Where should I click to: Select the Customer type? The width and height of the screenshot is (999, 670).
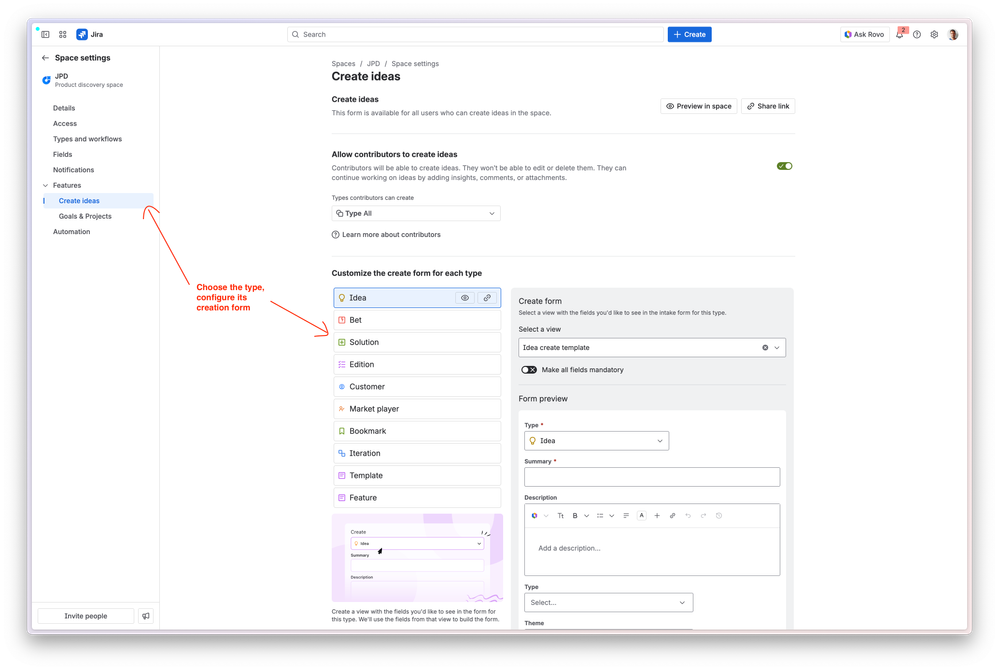[x=417, y=387]
